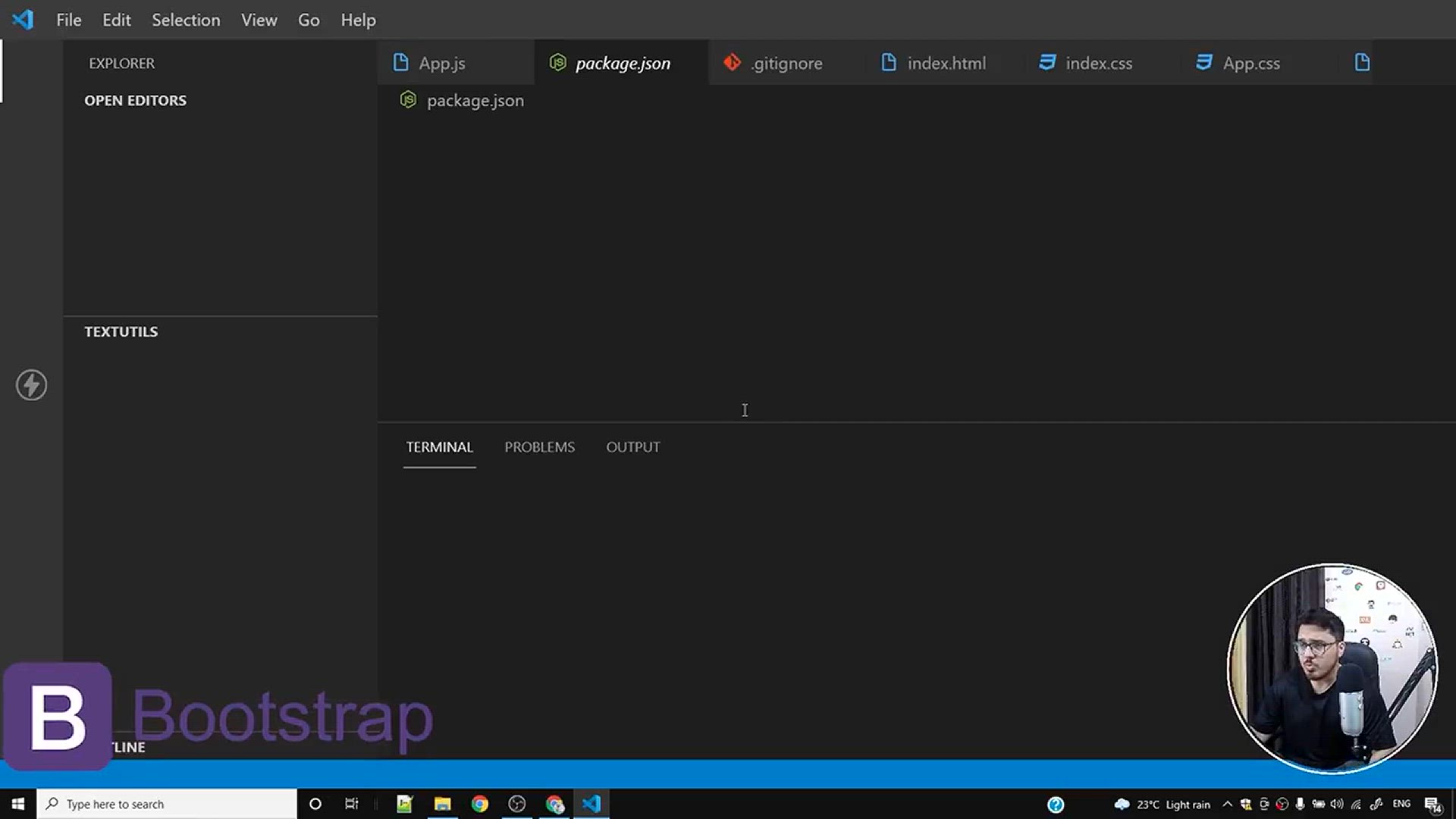Click the file icon on App.js tab
The height and width of the screenshot is (819, 1456).
click(x=400, y=62)
